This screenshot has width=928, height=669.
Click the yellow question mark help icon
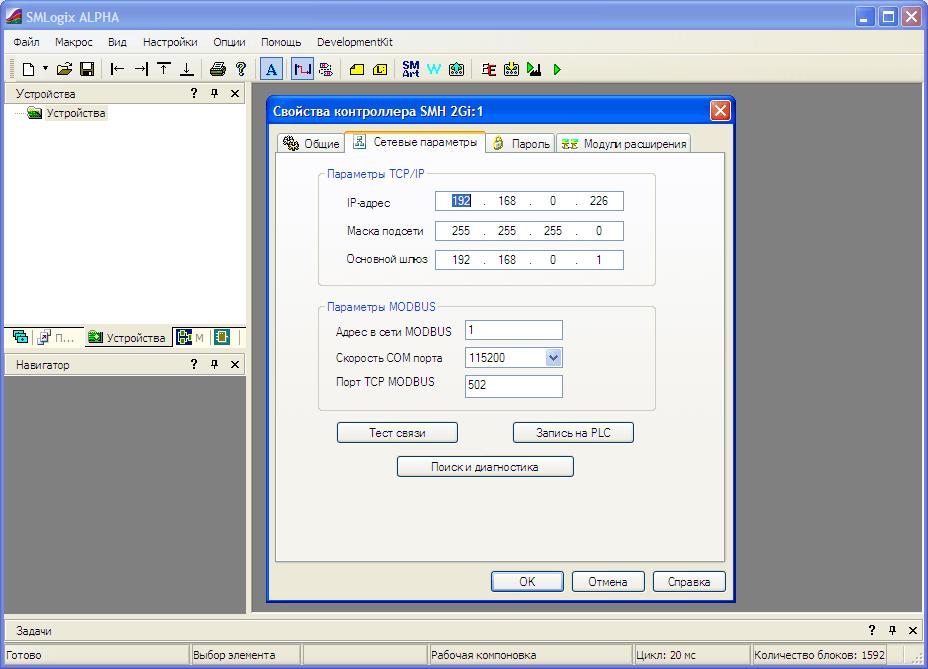(x=240, y=69)
